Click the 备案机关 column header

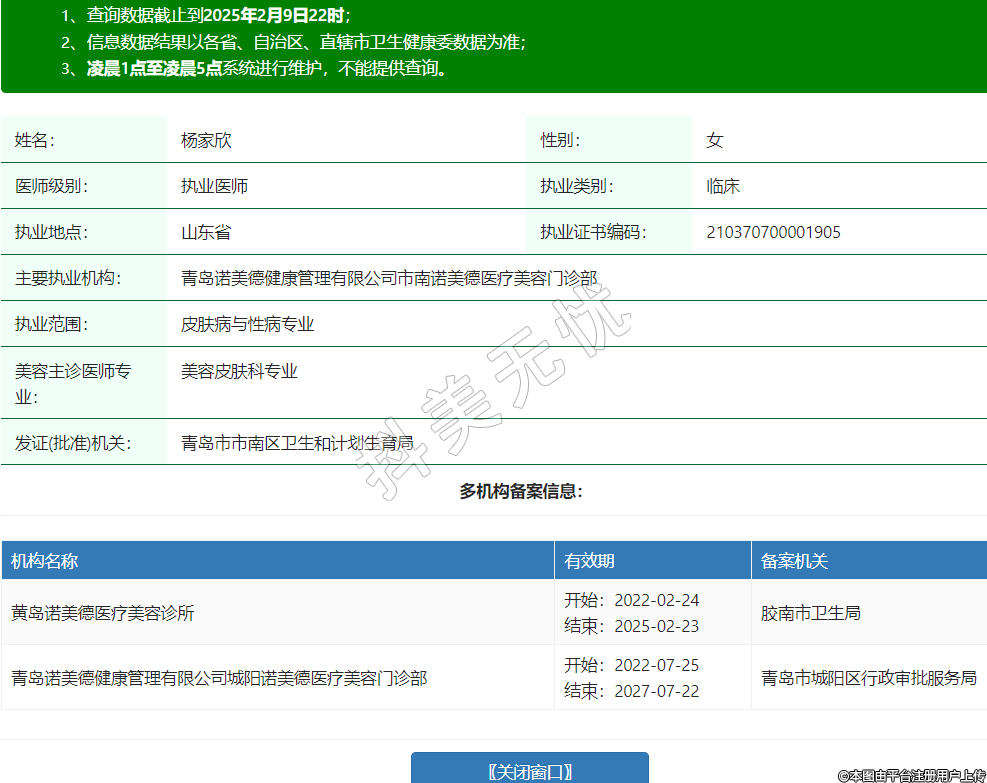(794, 561)
